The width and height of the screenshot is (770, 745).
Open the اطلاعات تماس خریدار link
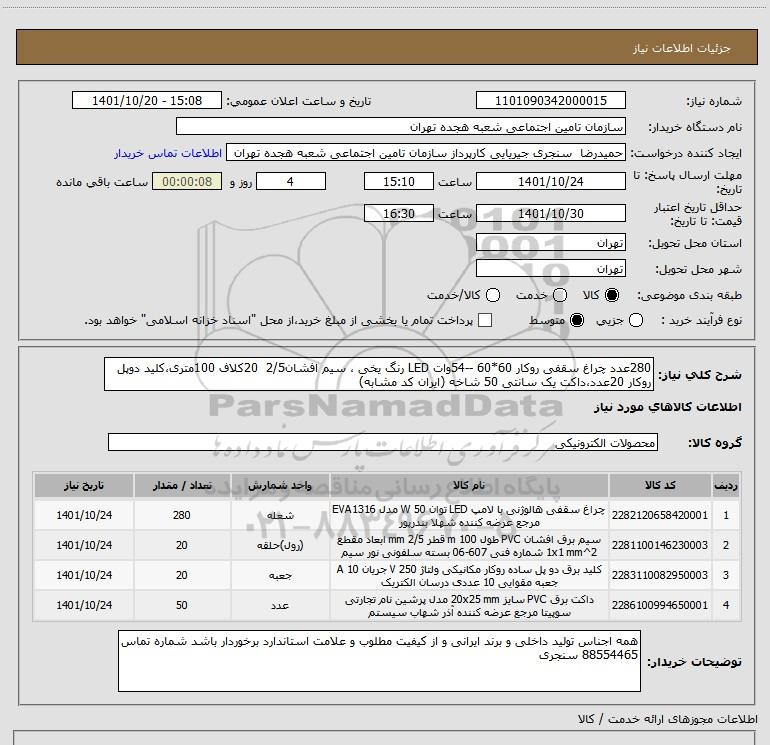[x=168, y=153]
